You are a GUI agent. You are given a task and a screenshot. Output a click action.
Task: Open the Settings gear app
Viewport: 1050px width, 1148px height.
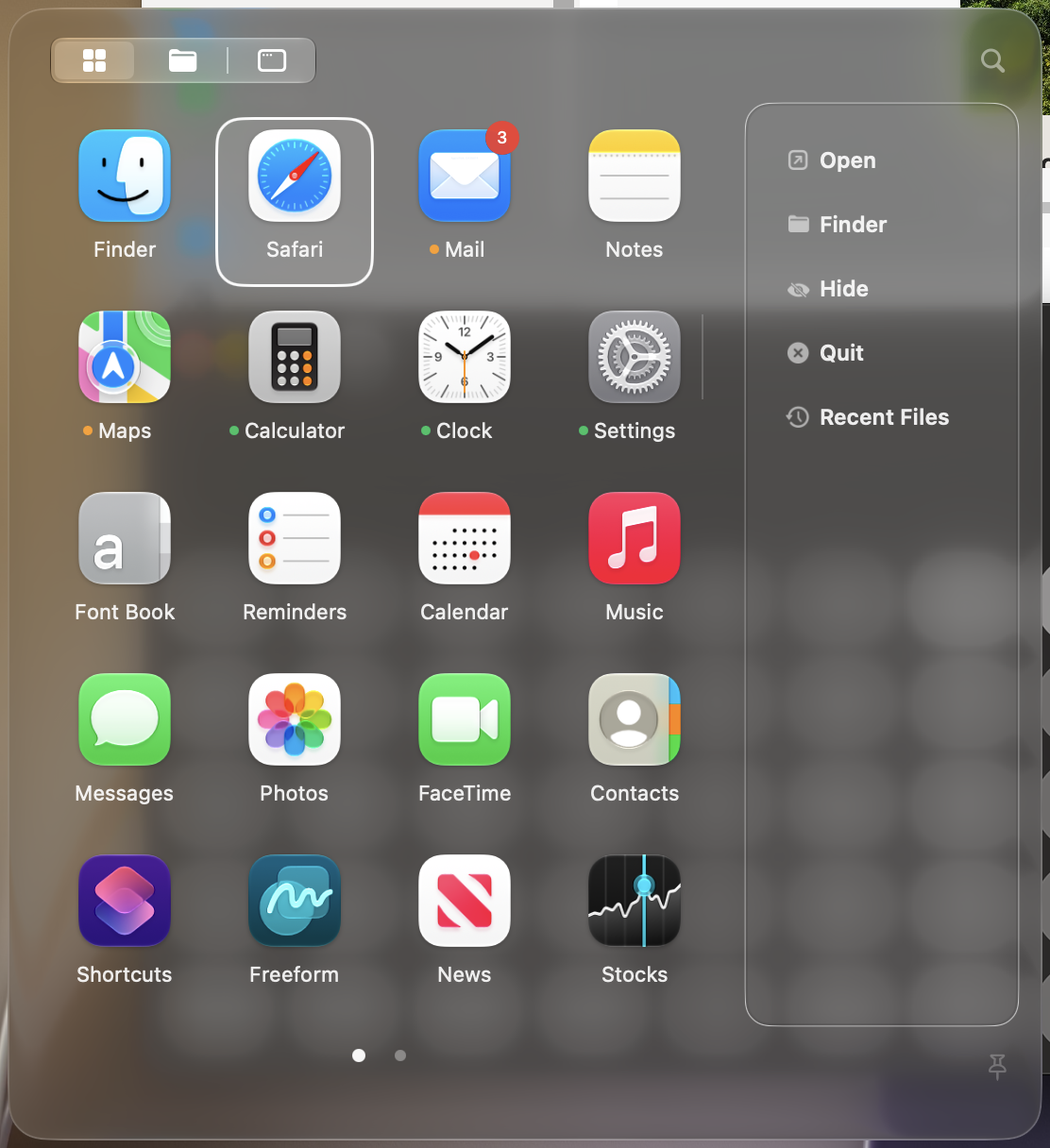pos(635,357)
